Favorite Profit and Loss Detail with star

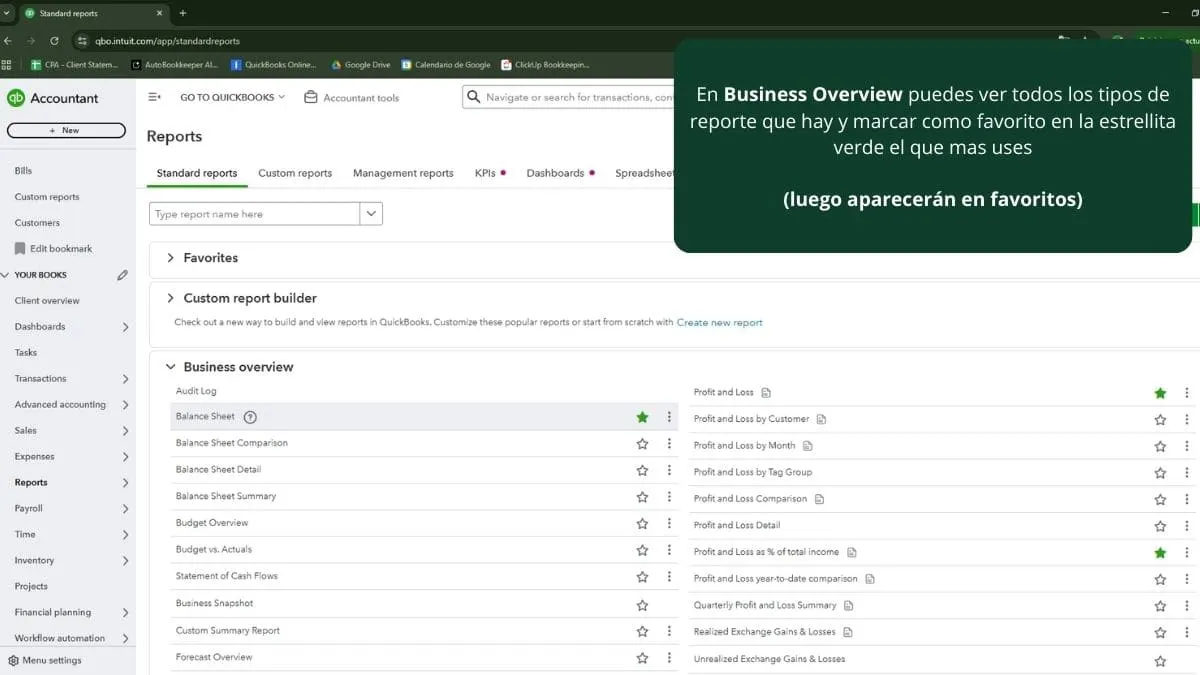[1160, 526]
